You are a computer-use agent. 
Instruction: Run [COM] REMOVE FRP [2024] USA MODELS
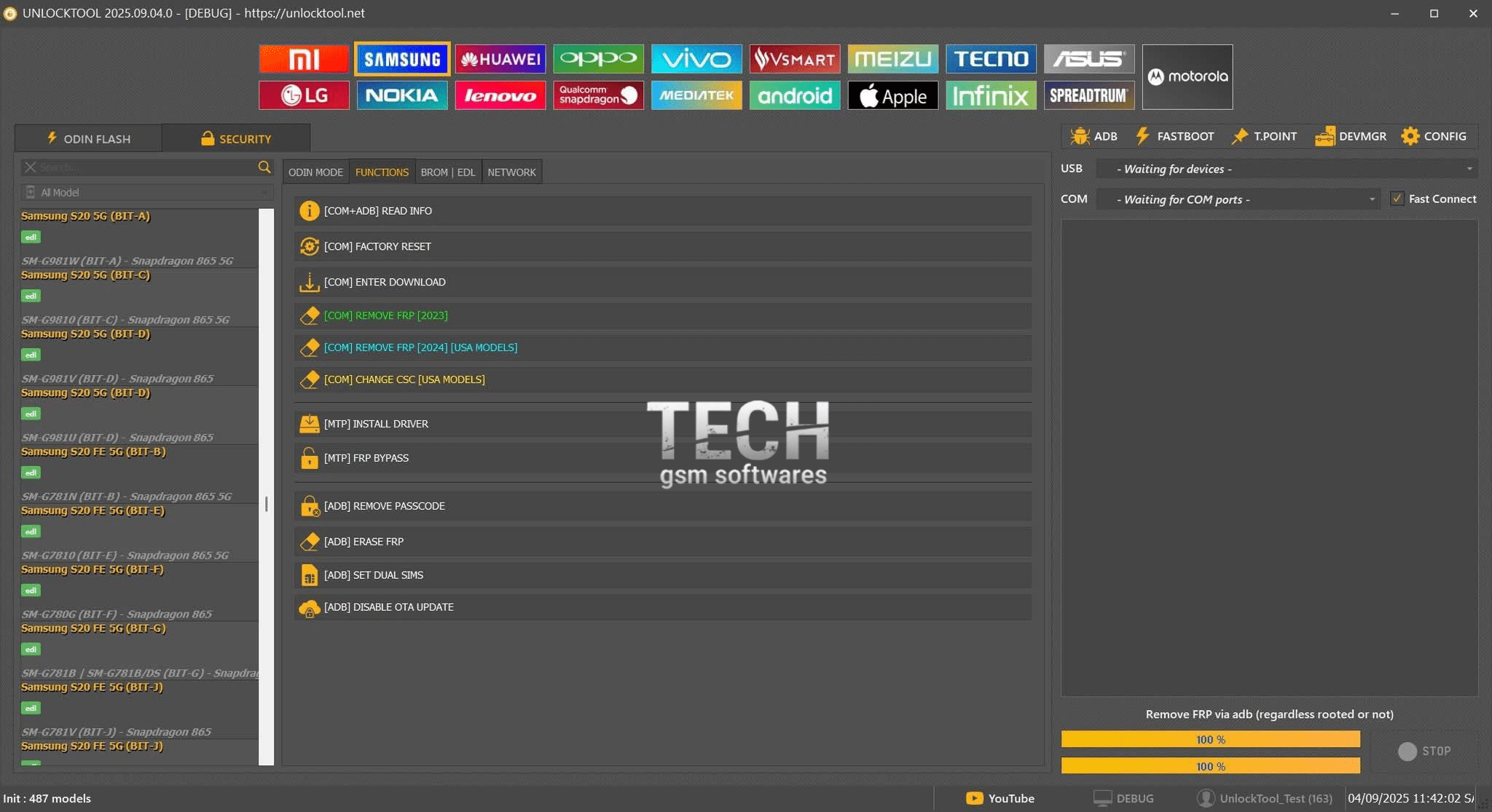pyautogui.click(x=663, y=347)
